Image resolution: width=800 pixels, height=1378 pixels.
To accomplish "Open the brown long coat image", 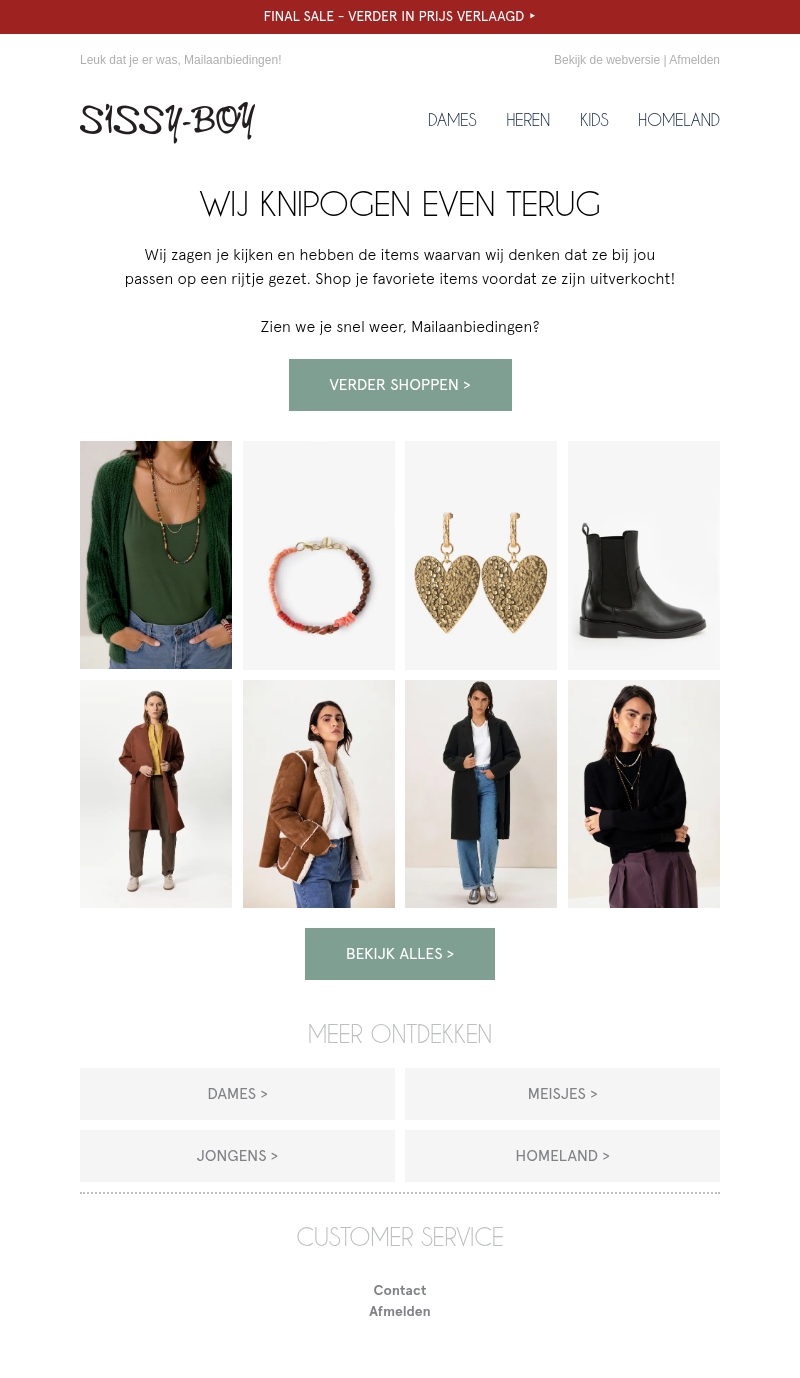I will (x=156, y=794).
